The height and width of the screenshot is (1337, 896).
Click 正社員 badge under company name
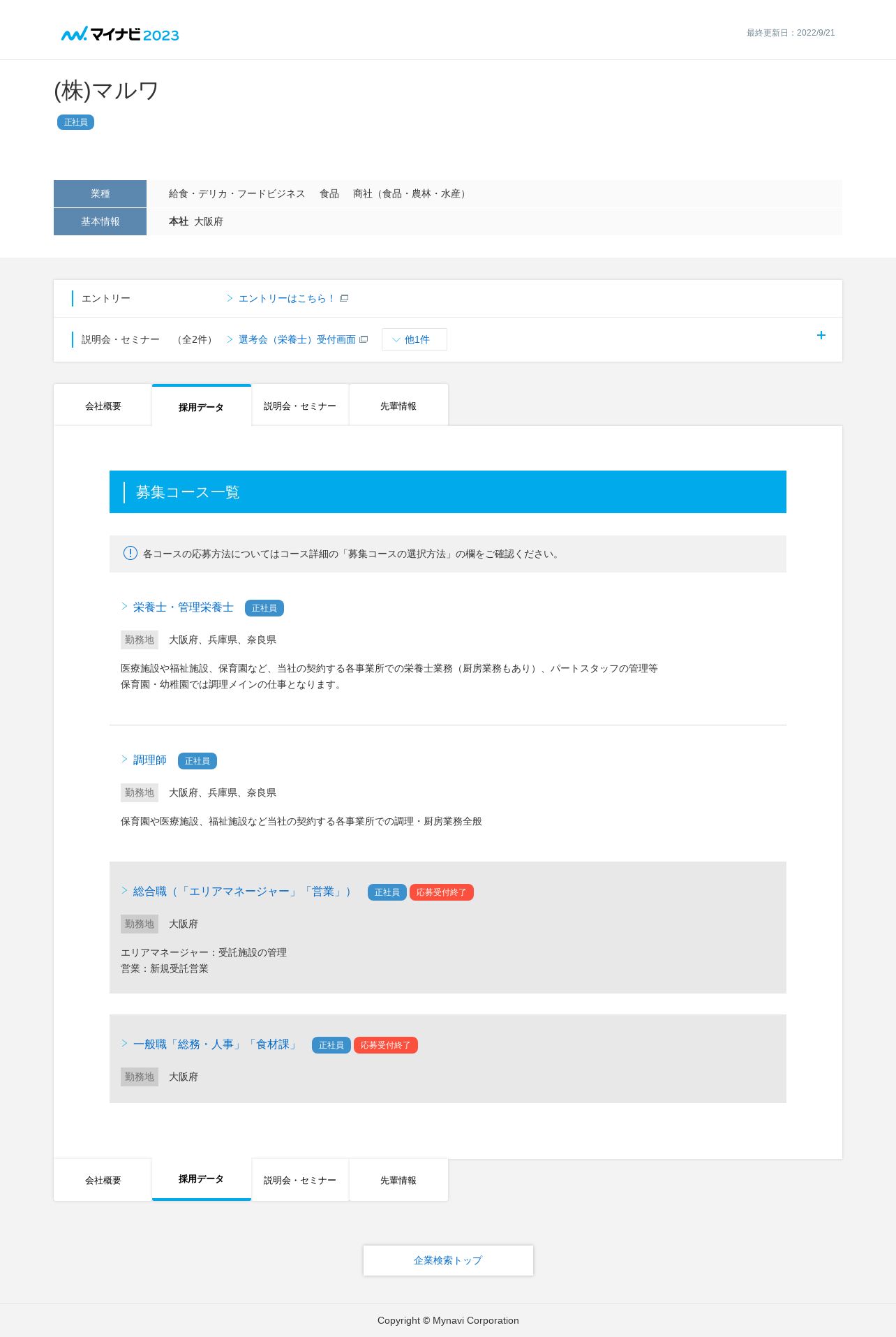[x=76, y=122]
